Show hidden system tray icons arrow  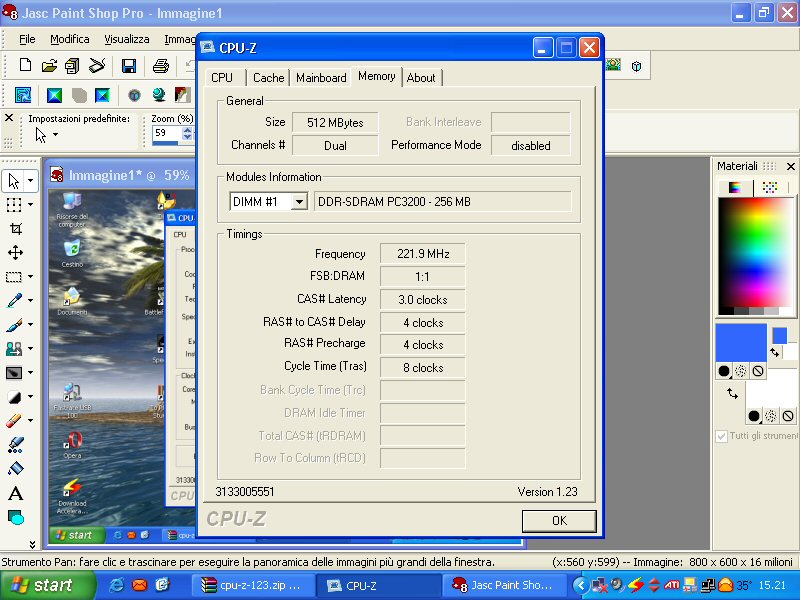tap(580, 585)
